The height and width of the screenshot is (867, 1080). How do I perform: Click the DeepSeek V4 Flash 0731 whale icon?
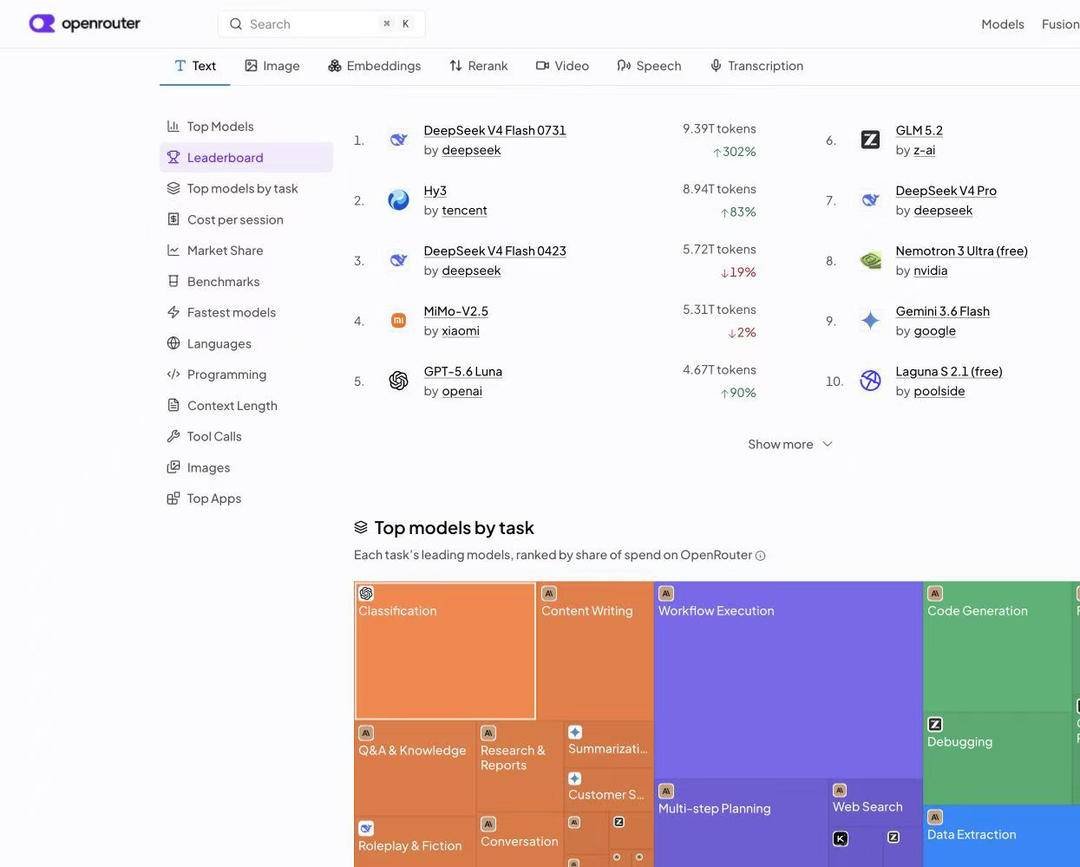point(398,140)
